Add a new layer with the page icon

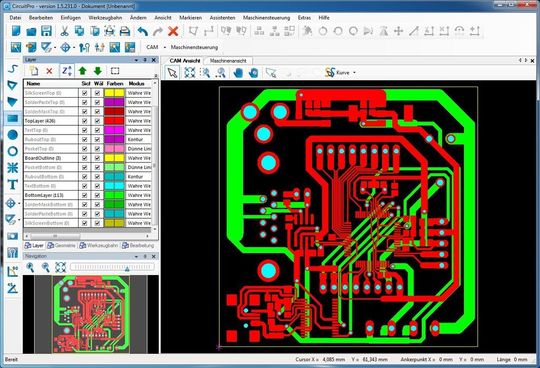pos(34,71)
